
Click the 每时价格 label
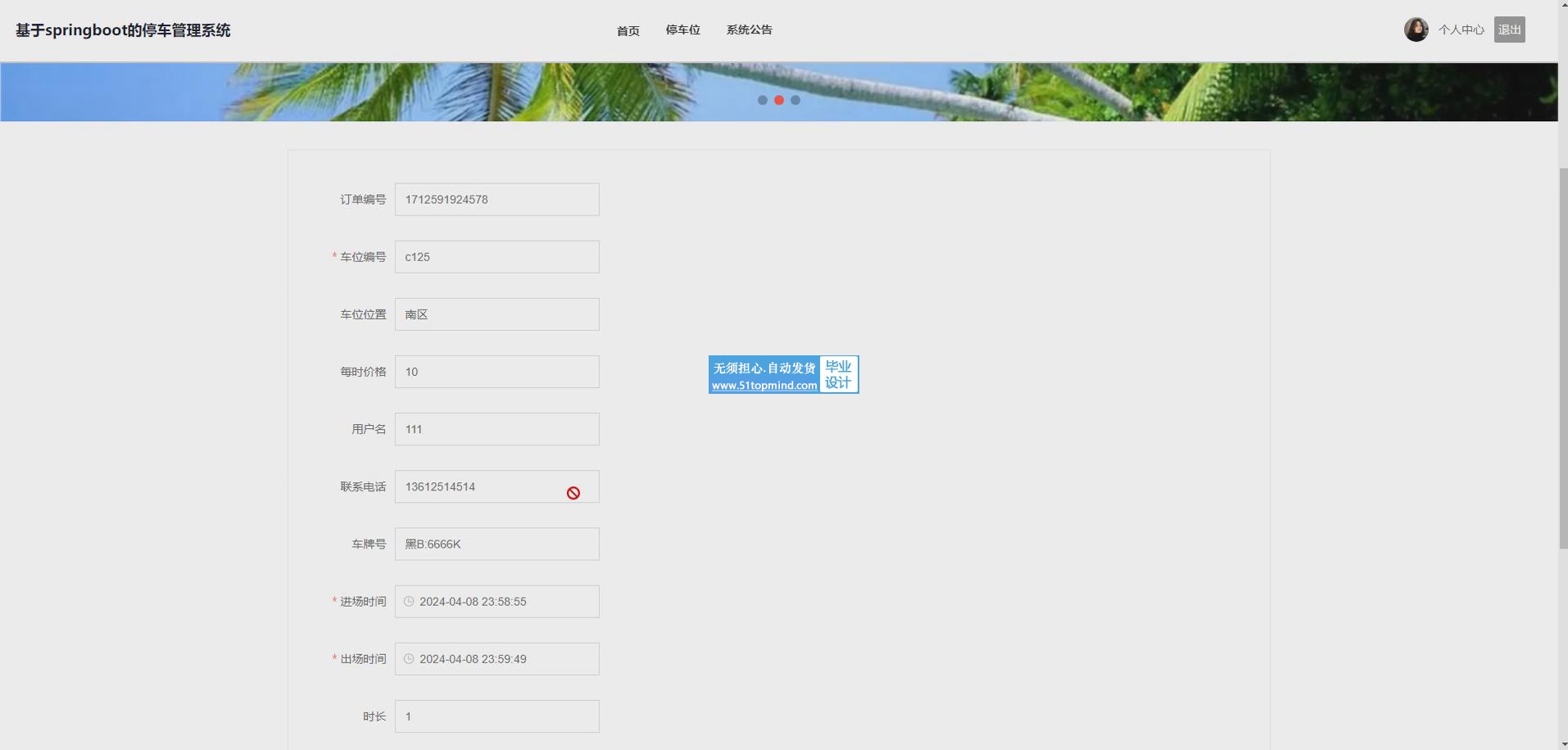[x=363, y=372]
